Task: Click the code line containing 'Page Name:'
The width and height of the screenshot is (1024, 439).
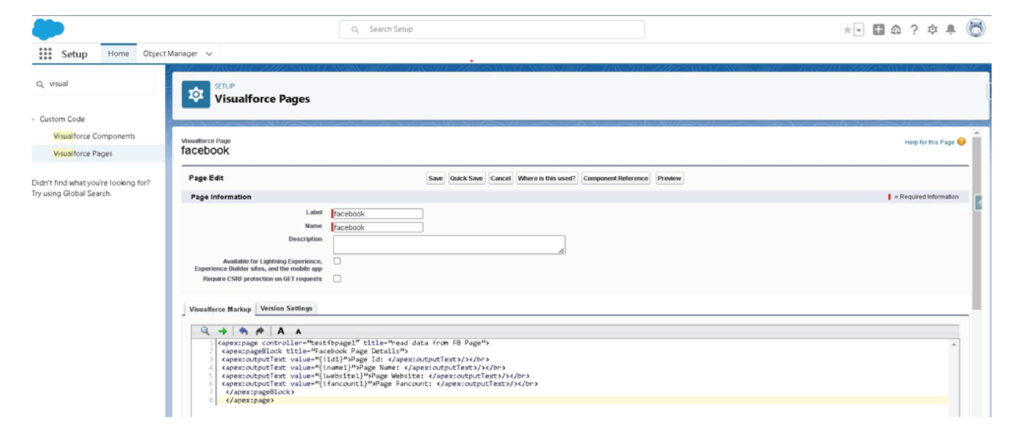Action: 363,368
